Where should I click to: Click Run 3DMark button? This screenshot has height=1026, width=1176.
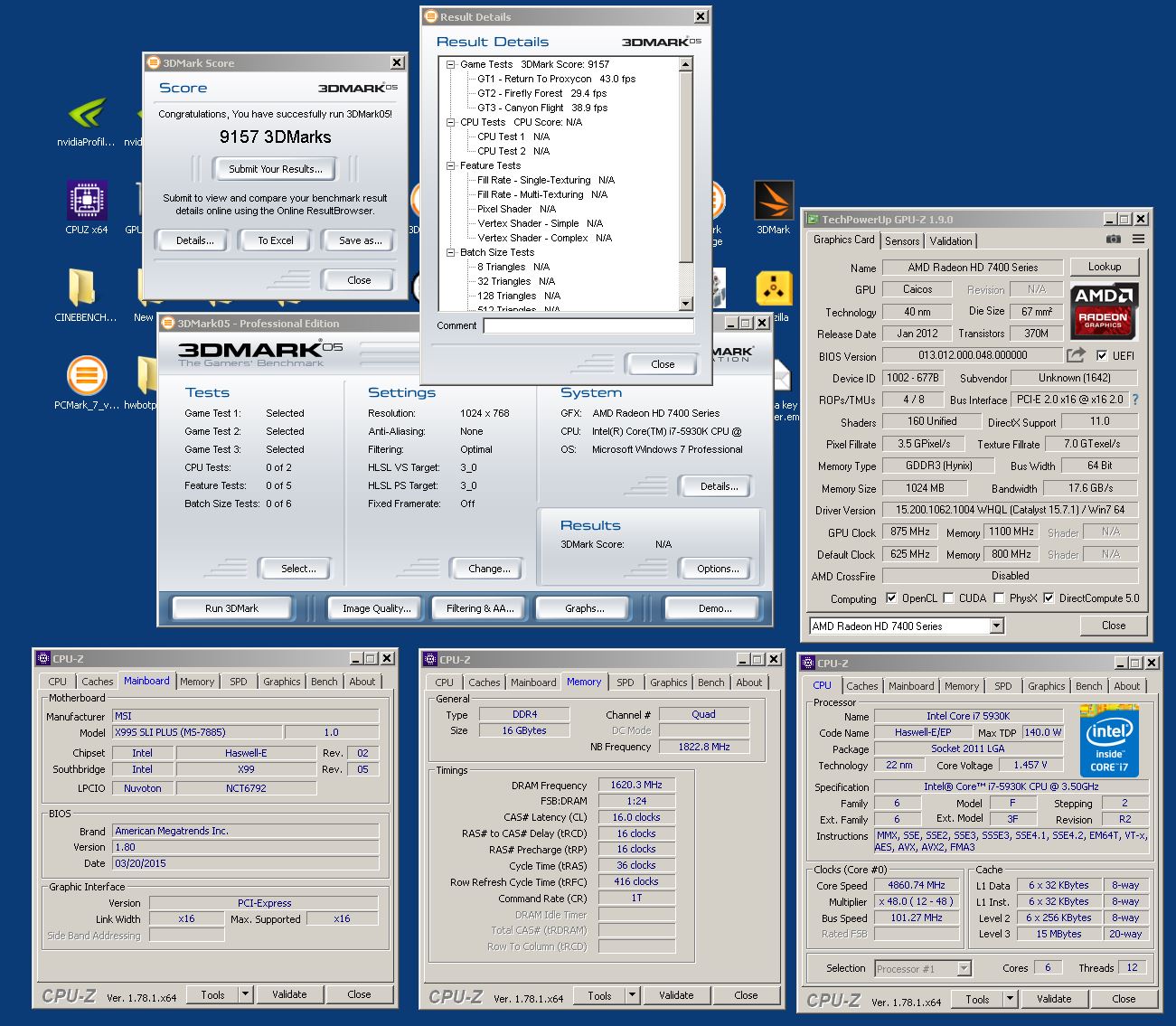(231, 608)
